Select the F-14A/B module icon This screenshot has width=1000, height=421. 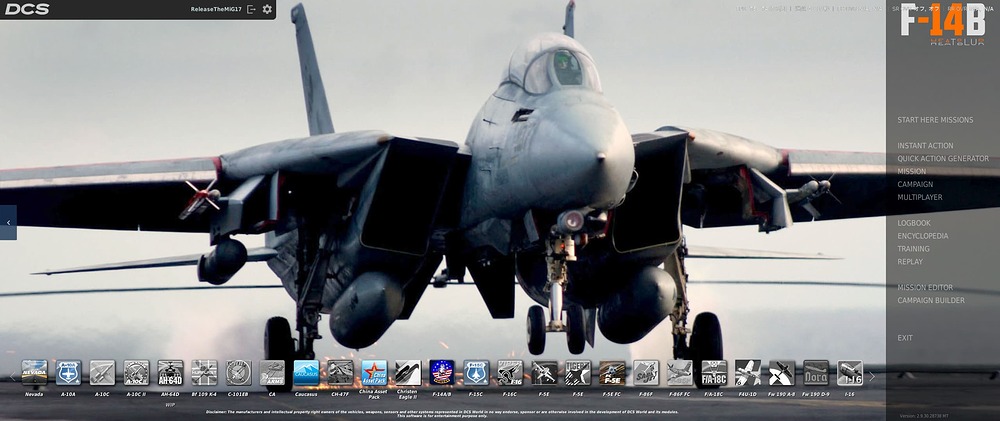pos(442,373)
